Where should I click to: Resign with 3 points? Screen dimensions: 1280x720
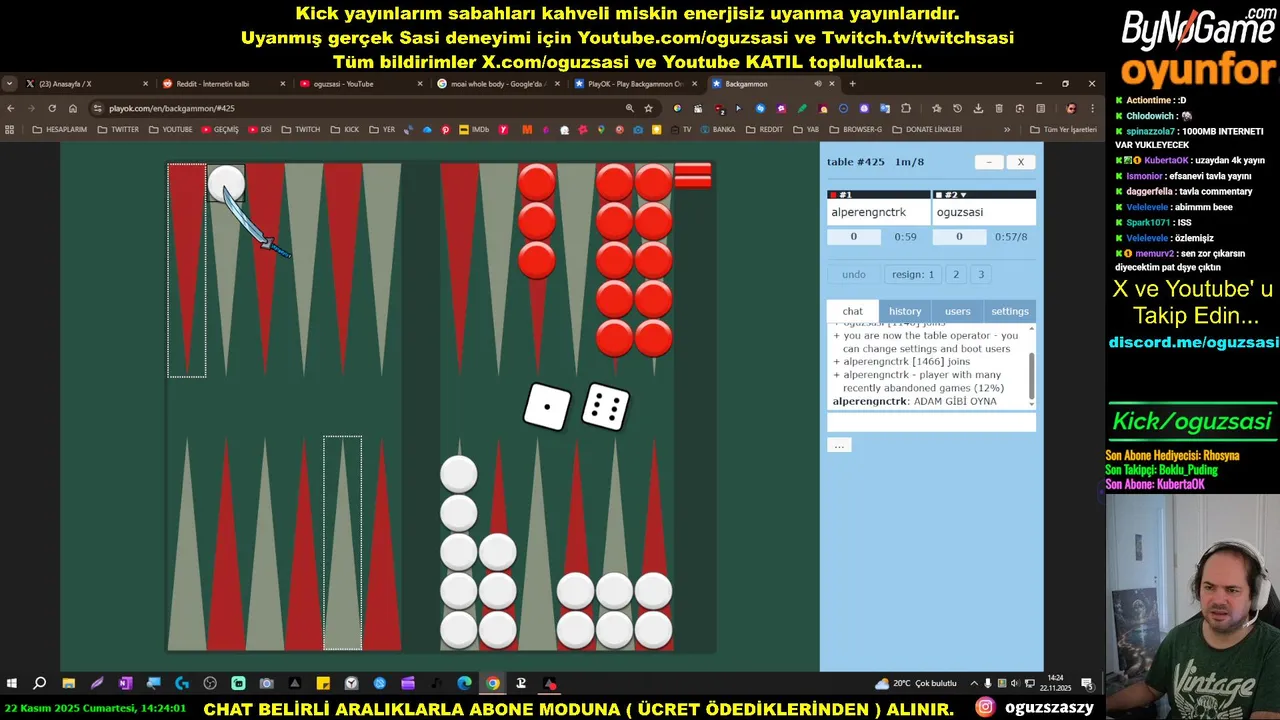(x=981, y=274)
